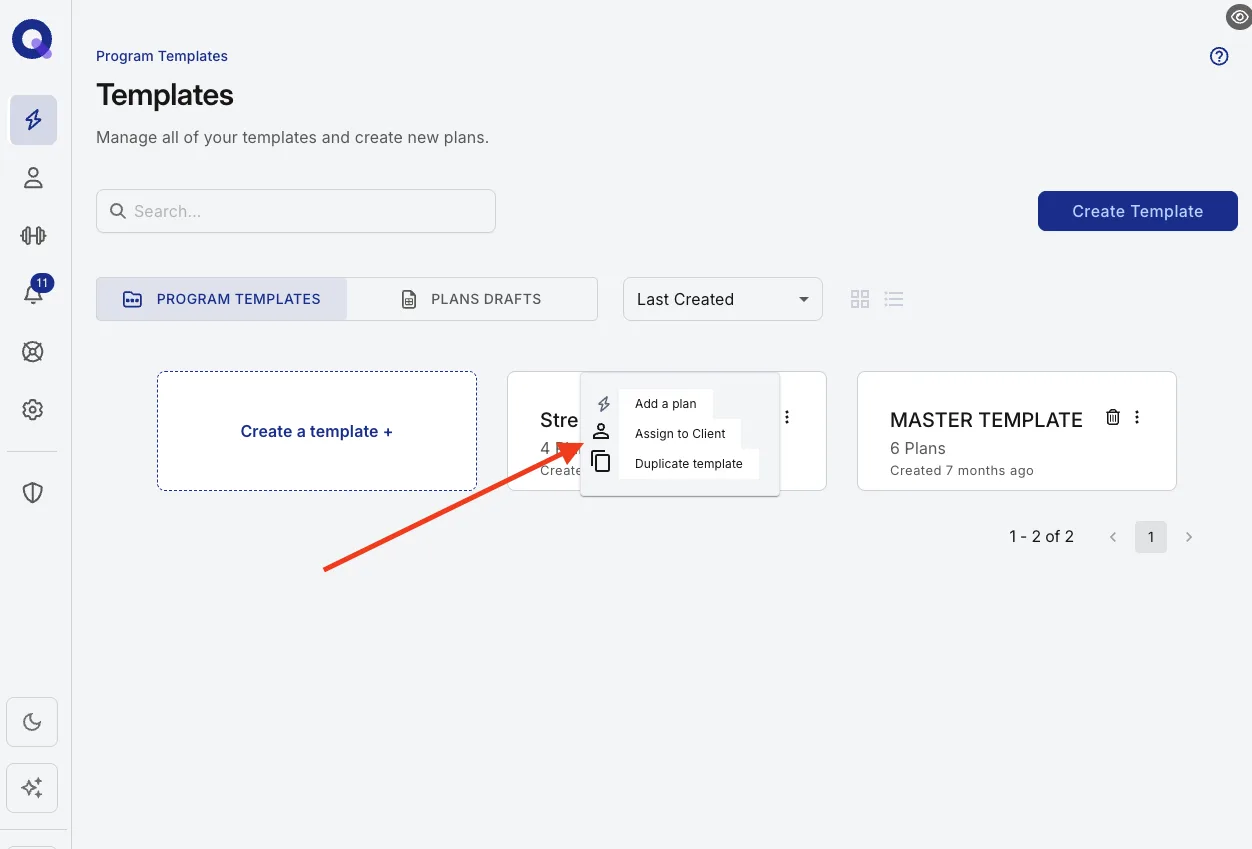Delete the MASTER TEMPLATE with the trash icon
Screen dimensions: 1252x849
click(x=1112, y=417)
